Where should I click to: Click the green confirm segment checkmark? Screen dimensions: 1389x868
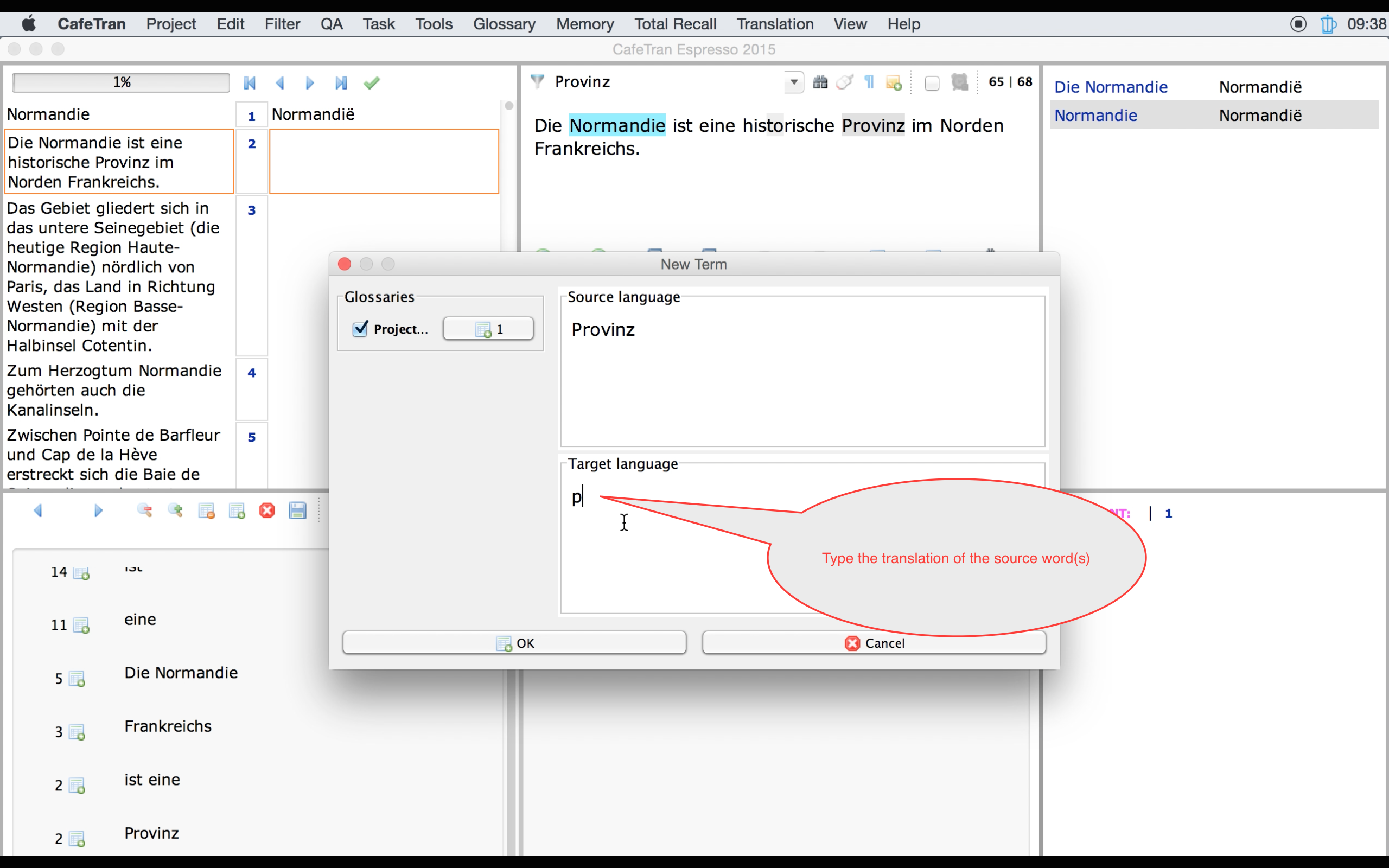[371, 83]
